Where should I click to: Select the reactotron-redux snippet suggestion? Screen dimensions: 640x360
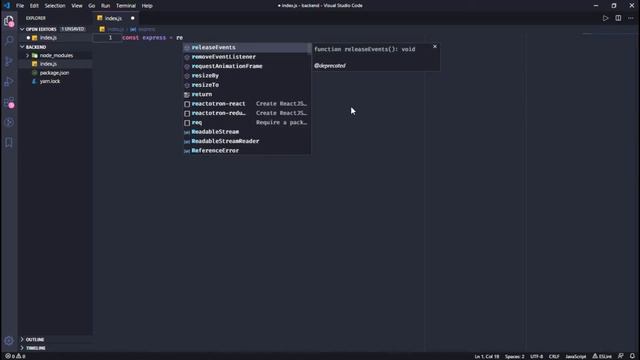[247, 113]
